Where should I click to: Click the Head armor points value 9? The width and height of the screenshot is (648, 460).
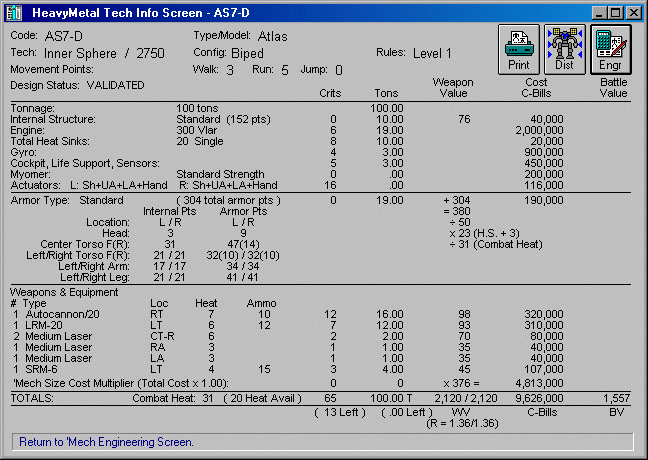(243, 234)
